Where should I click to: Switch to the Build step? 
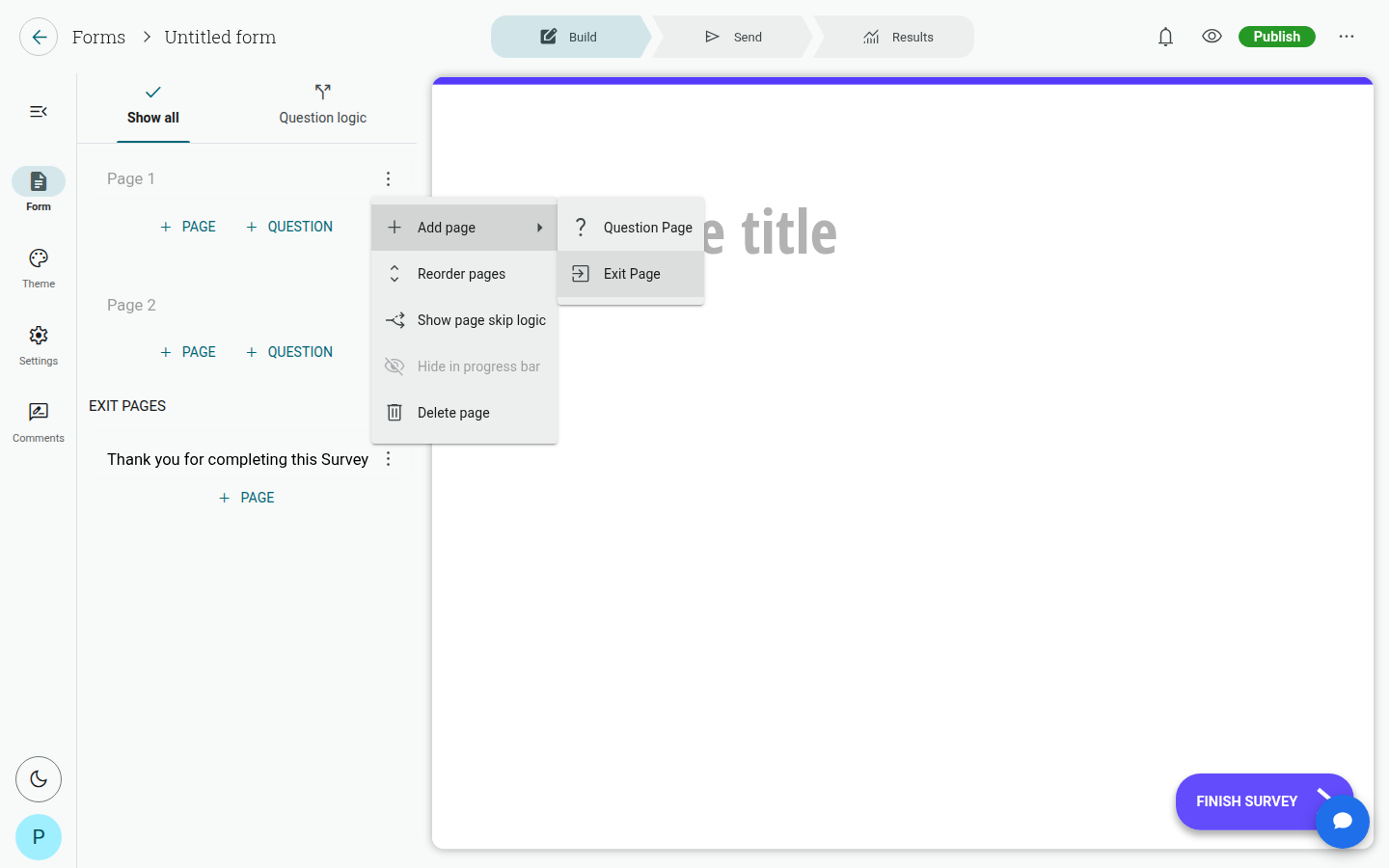[x=569, y=37]
